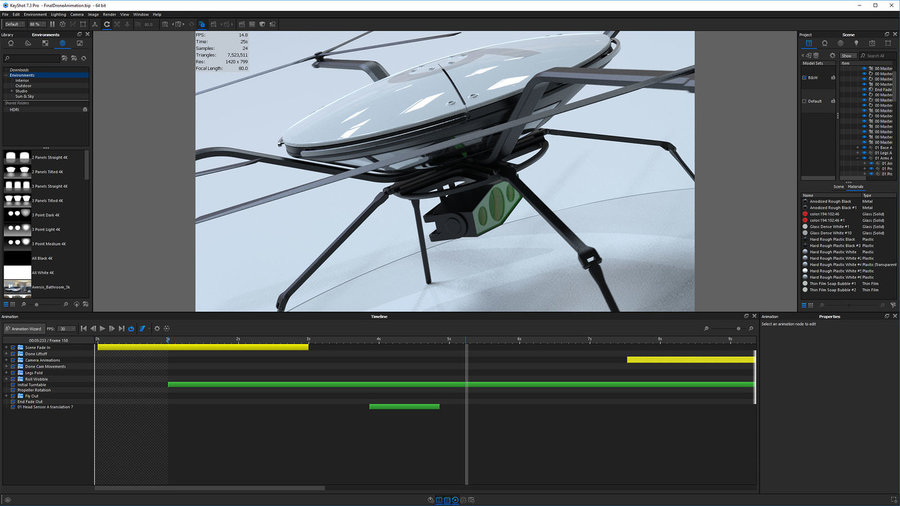Select the Initial Turntable green timeline bar
This screenshot has width=900, height=506.
(460, 384)
